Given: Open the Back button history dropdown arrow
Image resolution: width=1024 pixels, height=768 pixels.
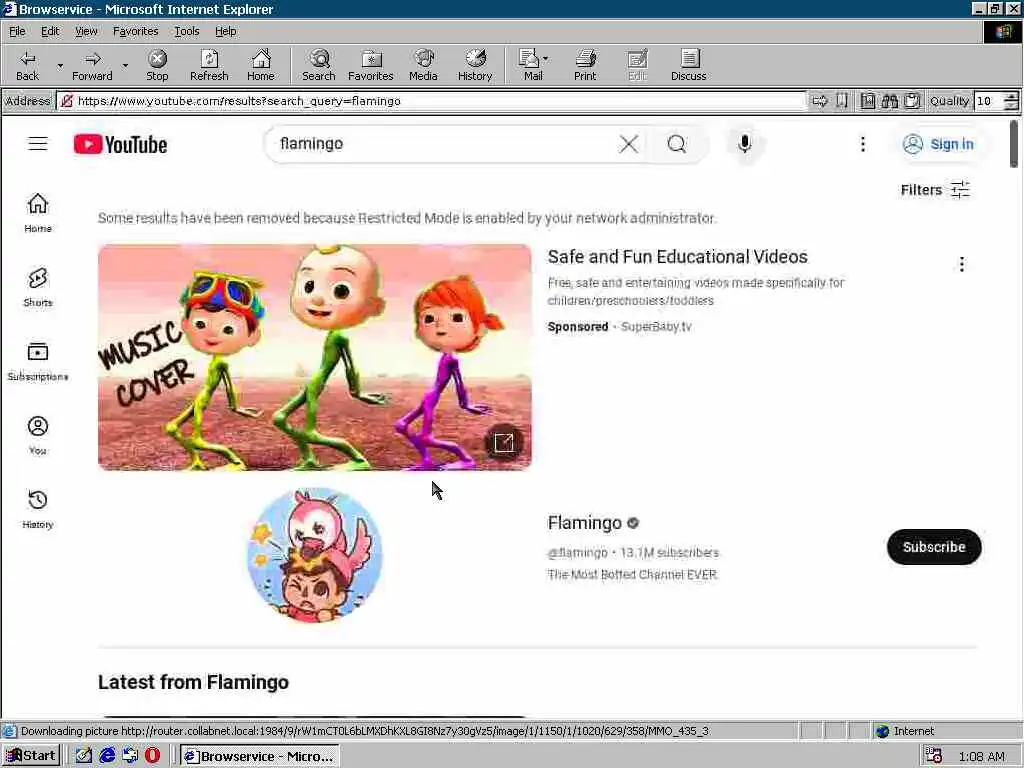Looking at the screenshot, I should 60,65.
